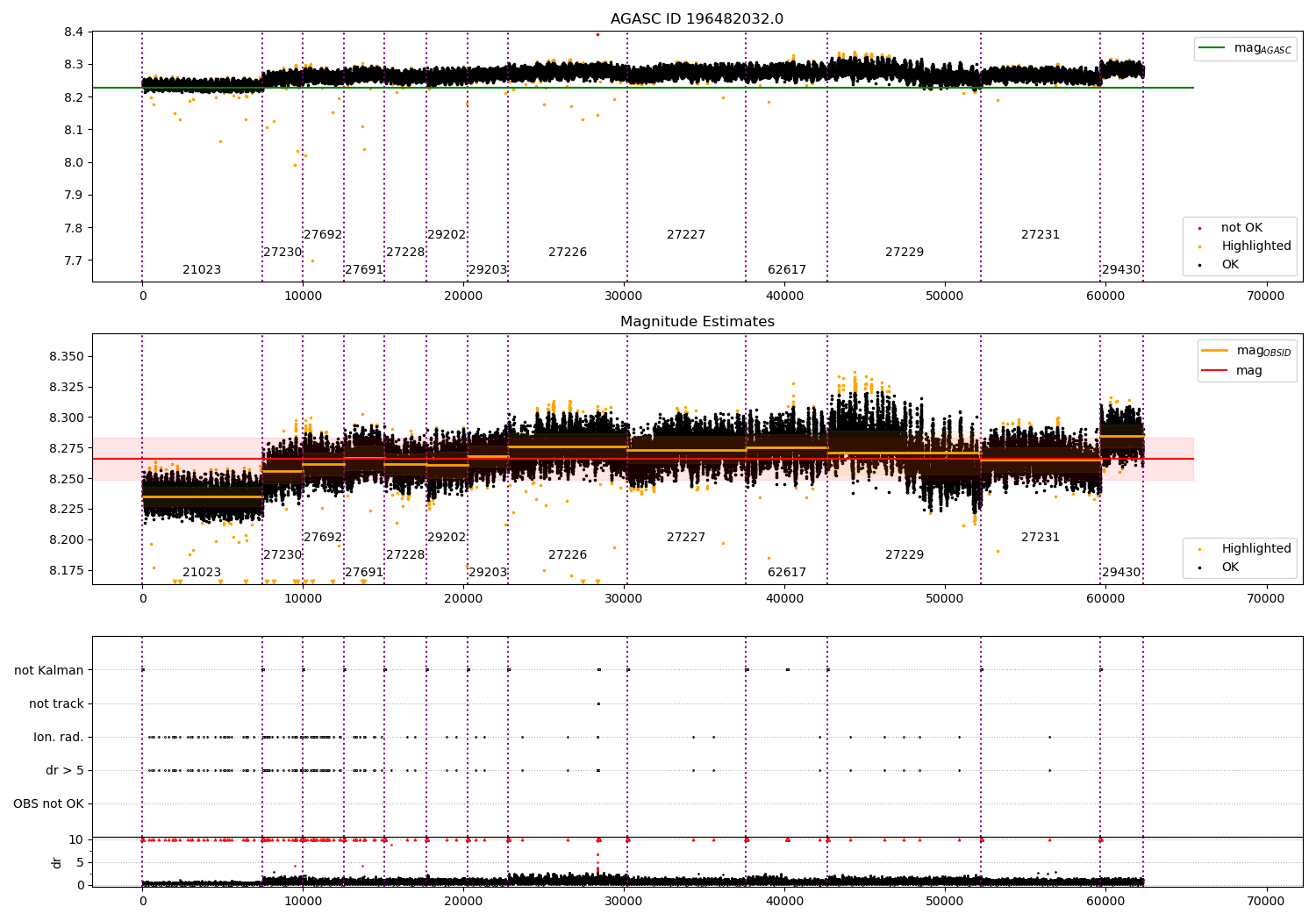Click the 8.225 y-axis tick label

67,510
